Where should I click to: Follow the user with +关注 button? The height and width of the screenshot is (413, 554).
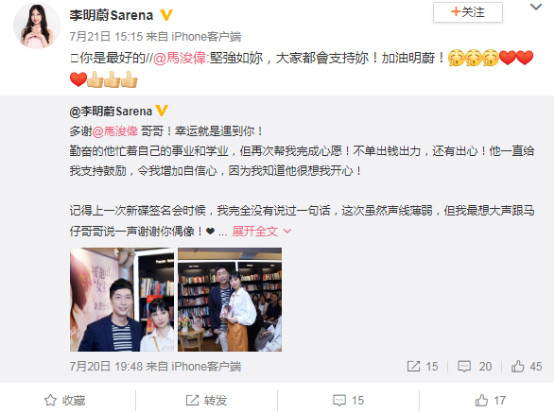468,12
